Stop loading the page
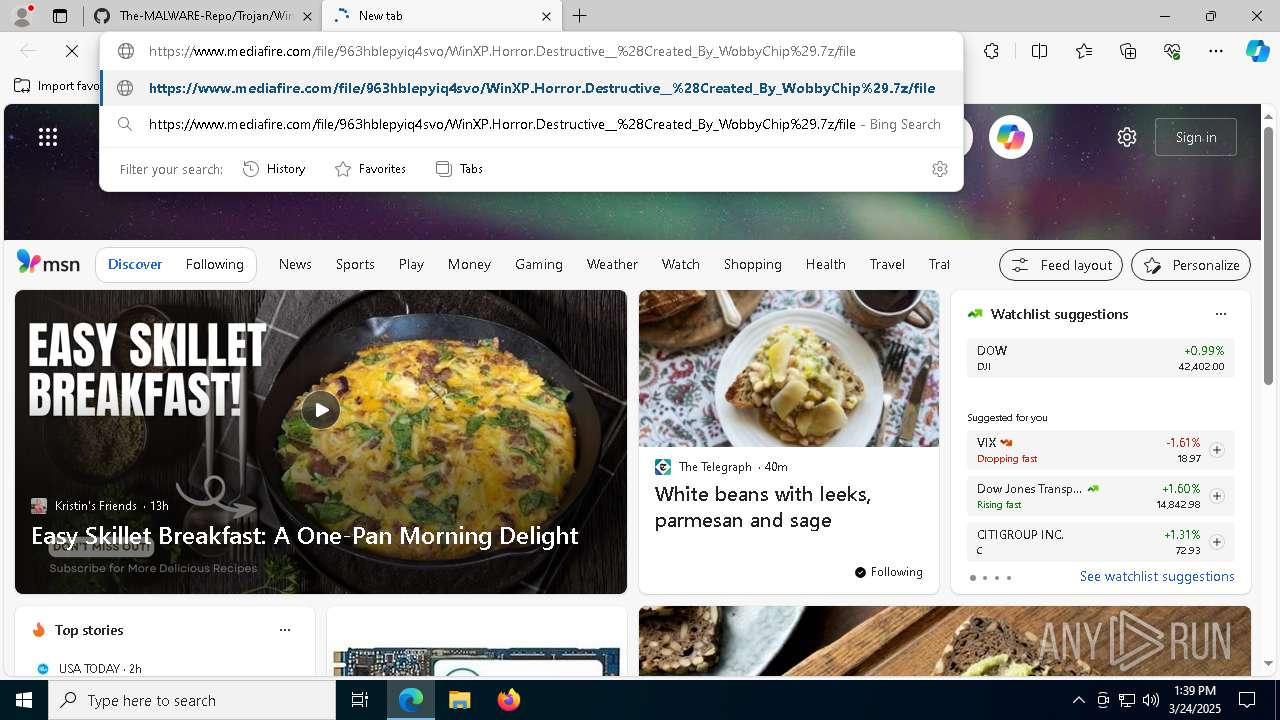1280x720 pixels. (72, 51)
